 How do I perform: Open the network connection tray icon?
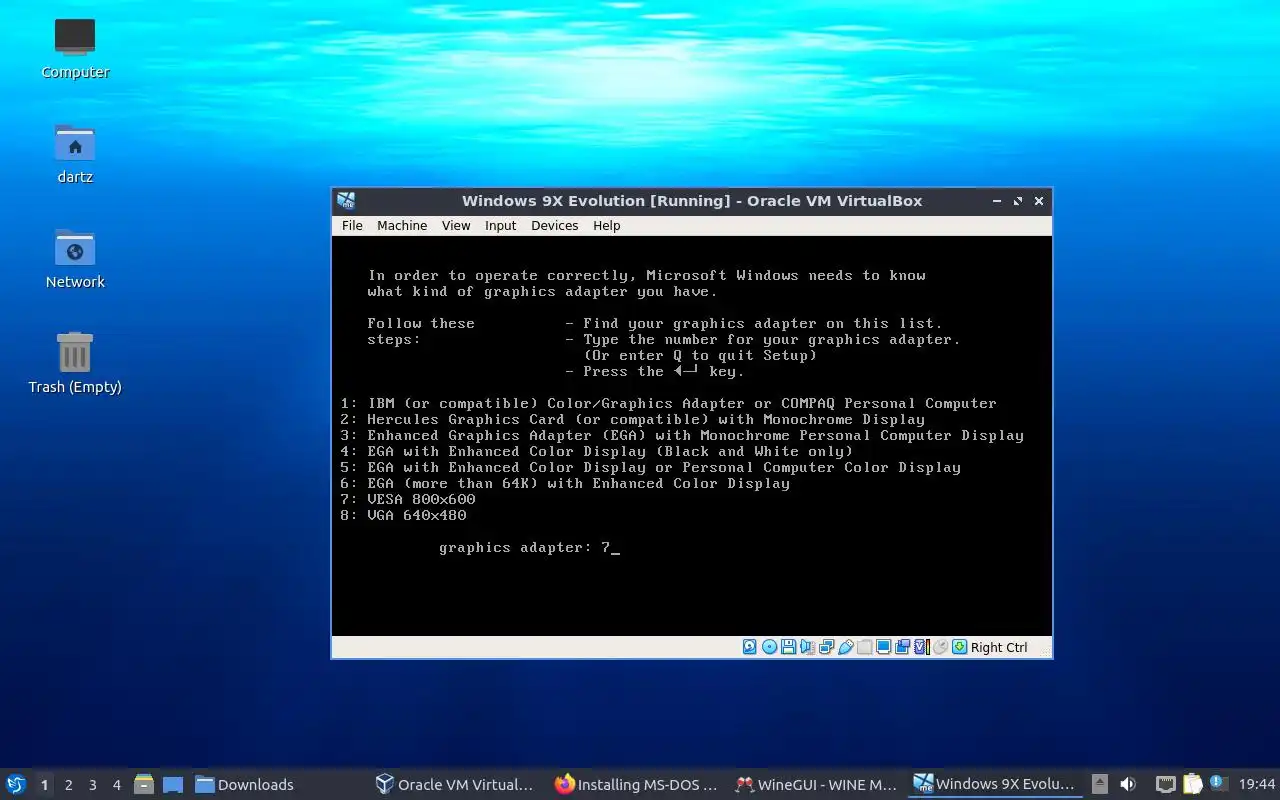[1165, 784]
